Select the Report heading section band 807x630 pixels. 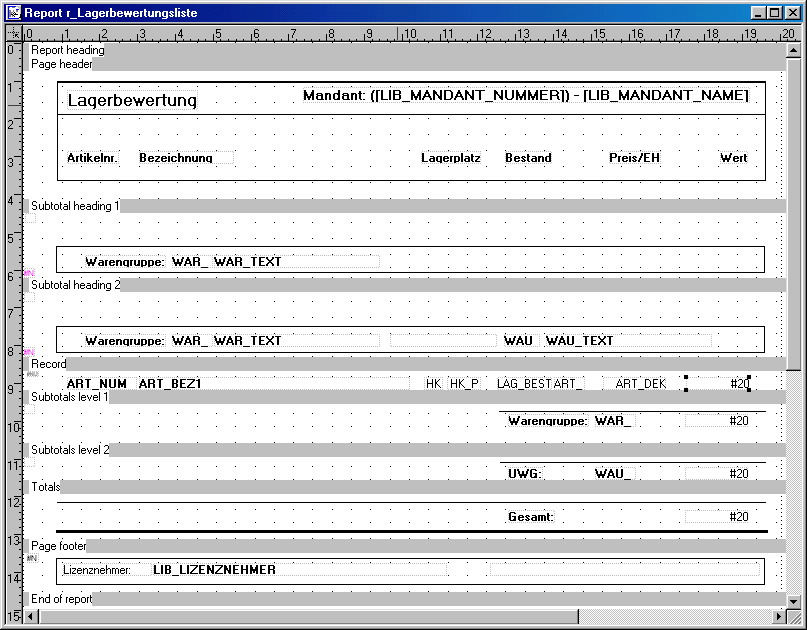click(68, 50)
